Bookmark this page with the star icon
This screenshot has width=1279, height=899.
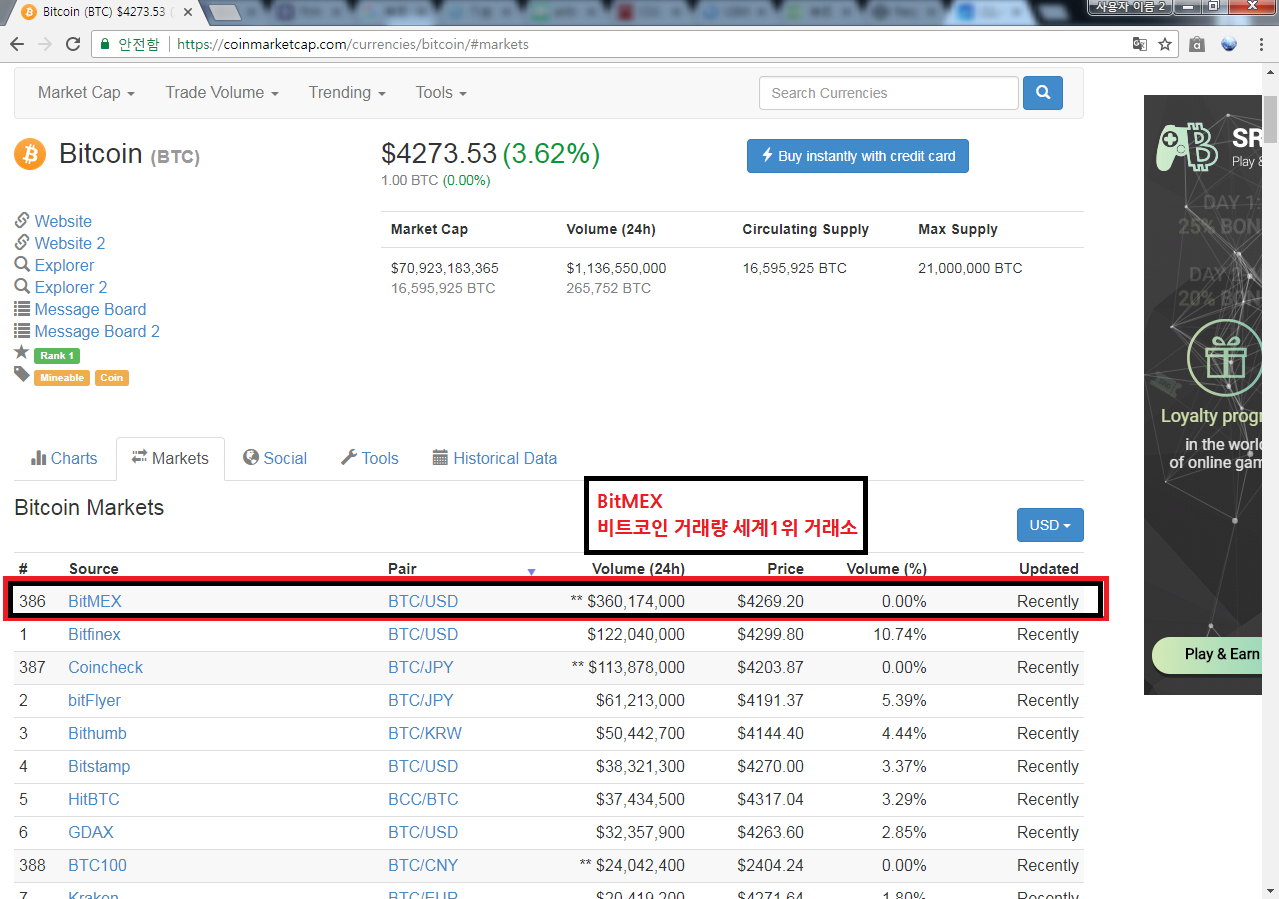pos(1165,44)
